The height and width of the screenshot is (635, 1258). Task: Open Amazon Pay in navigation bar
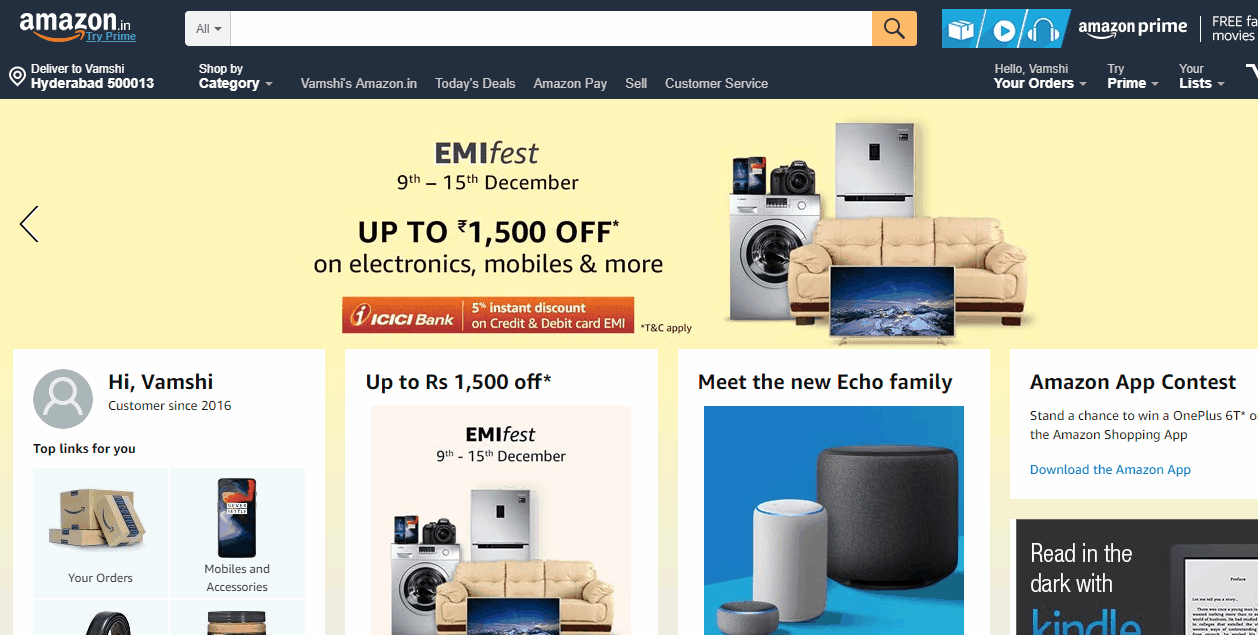570,83
